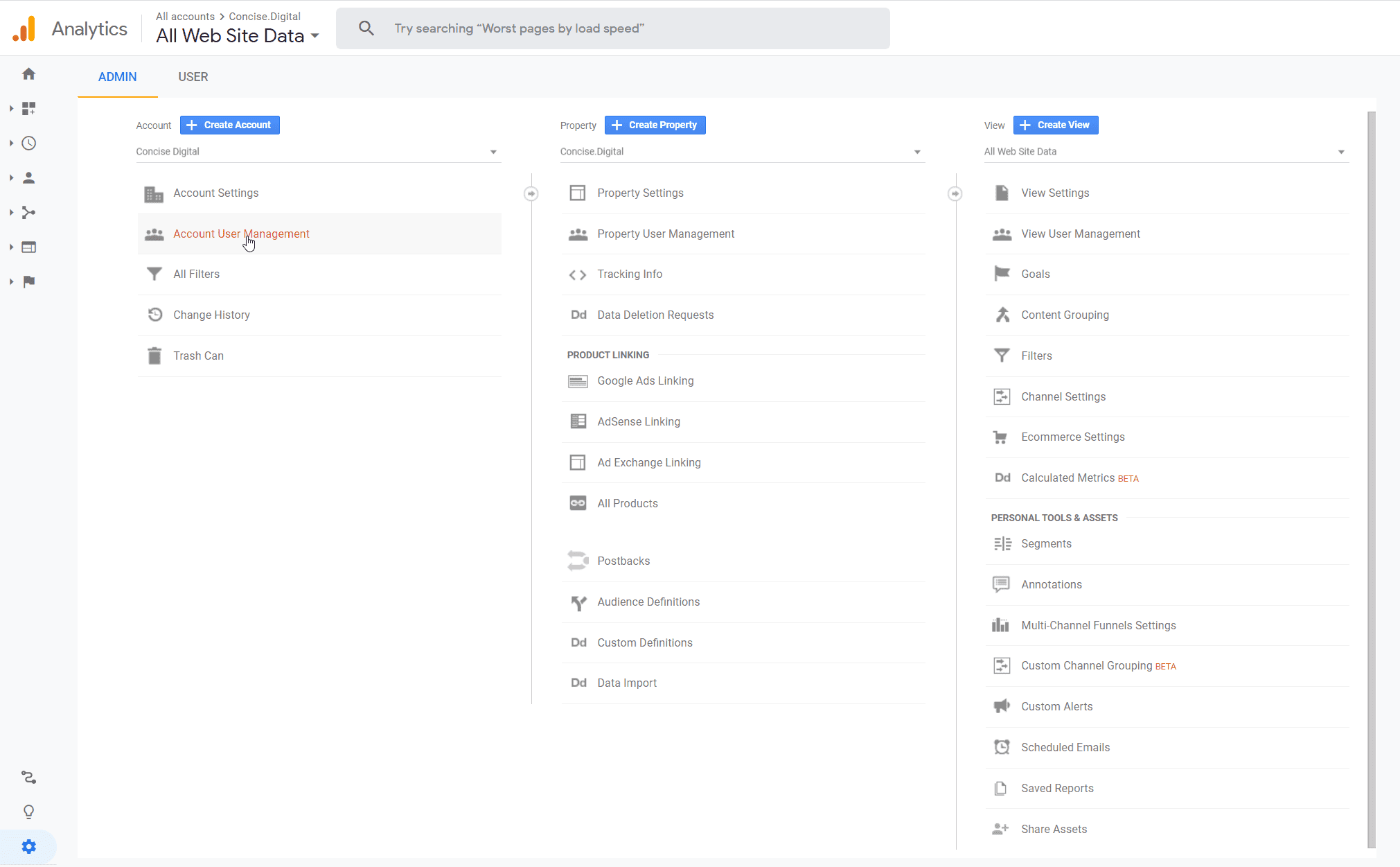This screenshot has width=1400, height=867.
Task: Click the Realtime clock sidebar icon
Action: [28, 143]
